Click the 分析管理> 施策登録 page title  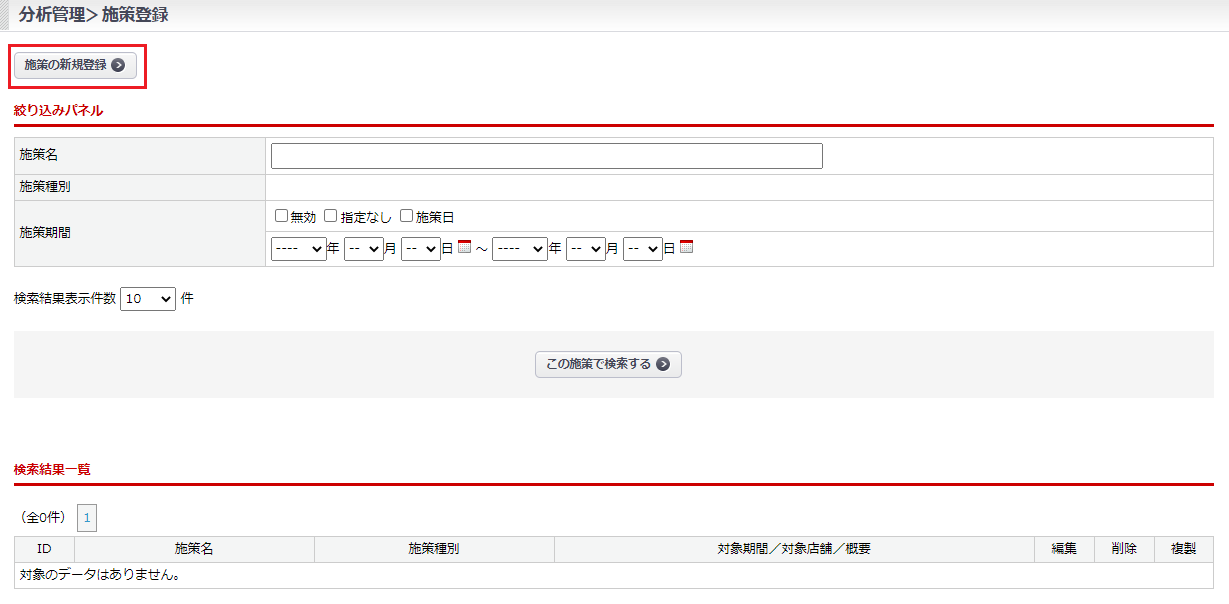click(93, 15)
